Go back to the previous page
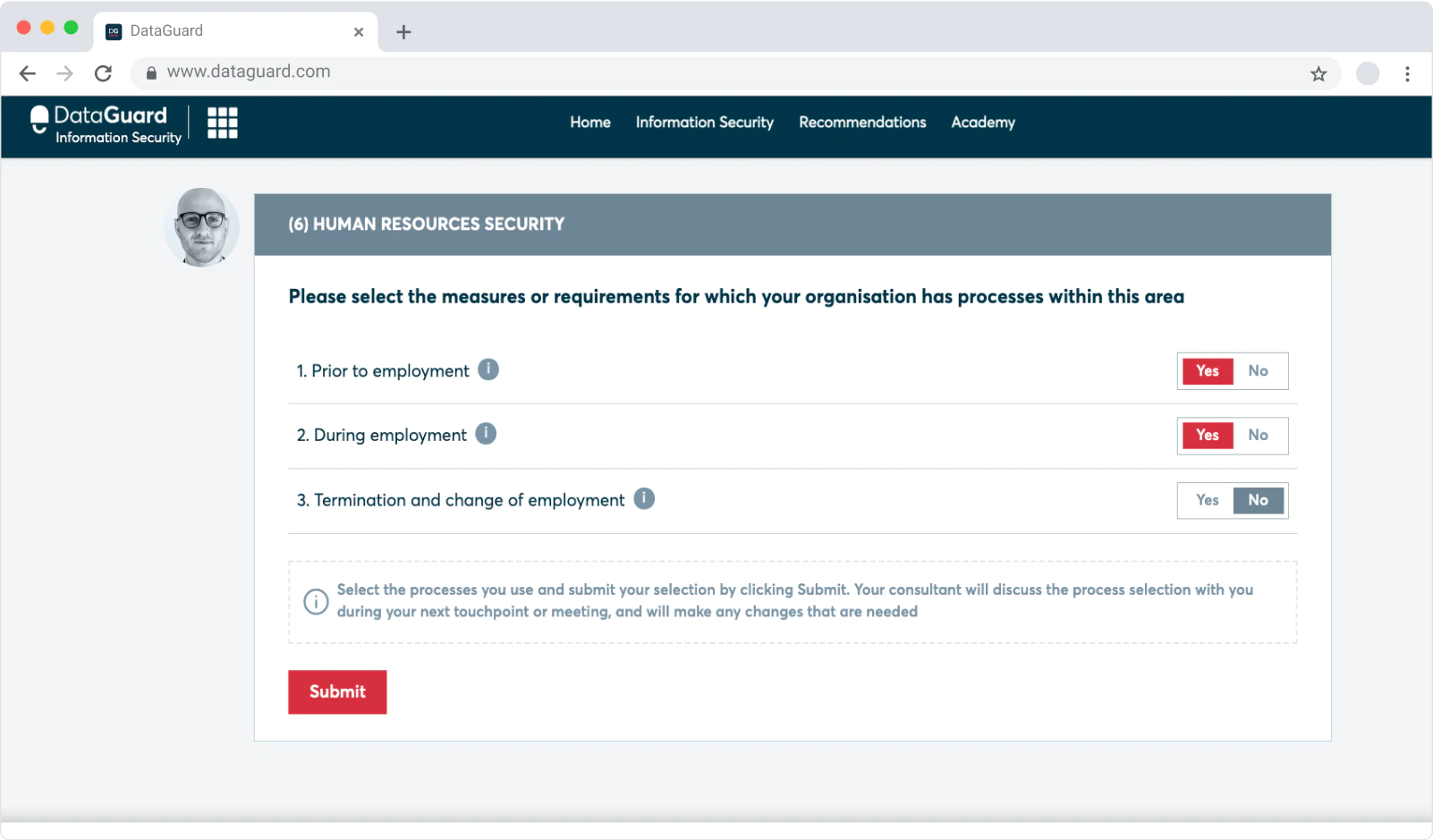Screen dimensions: 1433x840 pos(28,73)
